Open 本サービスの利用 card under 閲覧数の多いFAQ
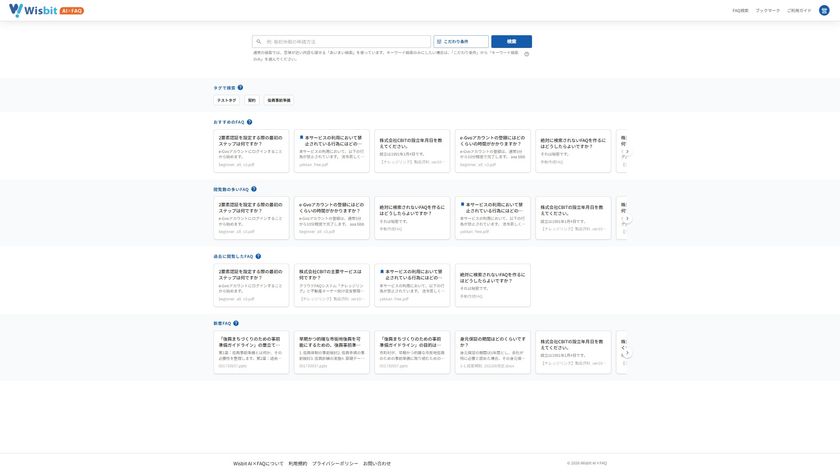This screenshot has height=473, width=840. 493,218
